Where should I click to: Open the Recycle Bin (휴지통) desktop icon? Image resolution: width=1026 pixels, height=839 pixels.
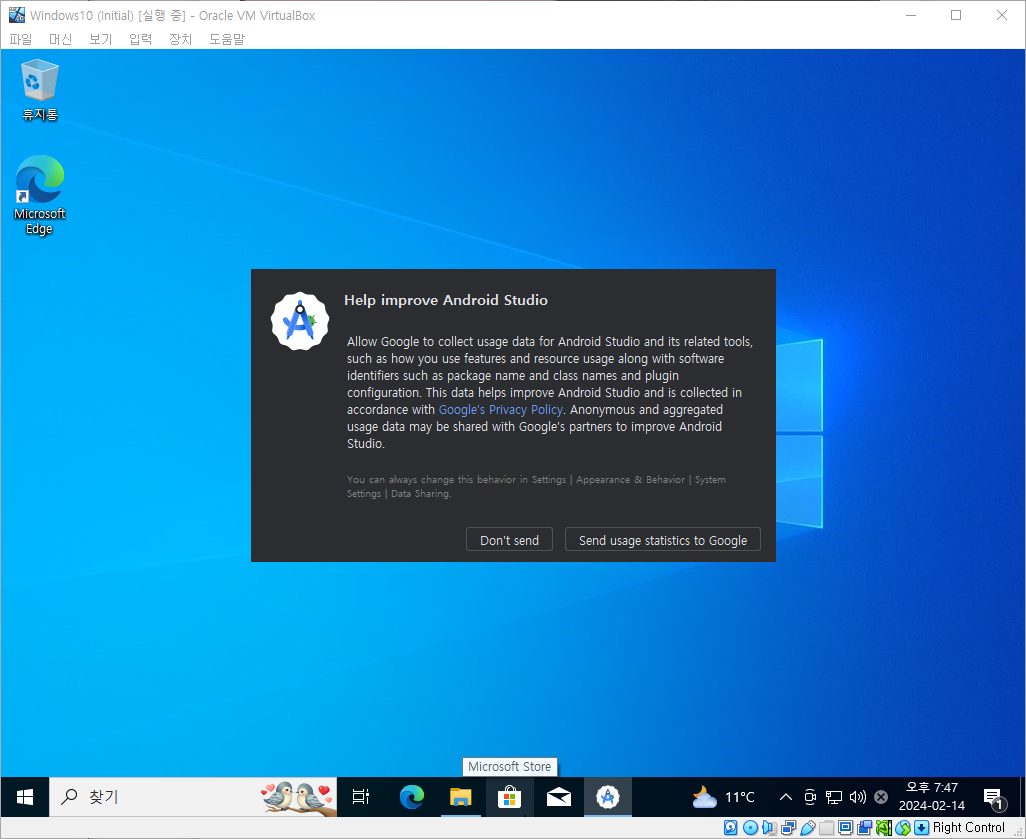tap(40, 90)
